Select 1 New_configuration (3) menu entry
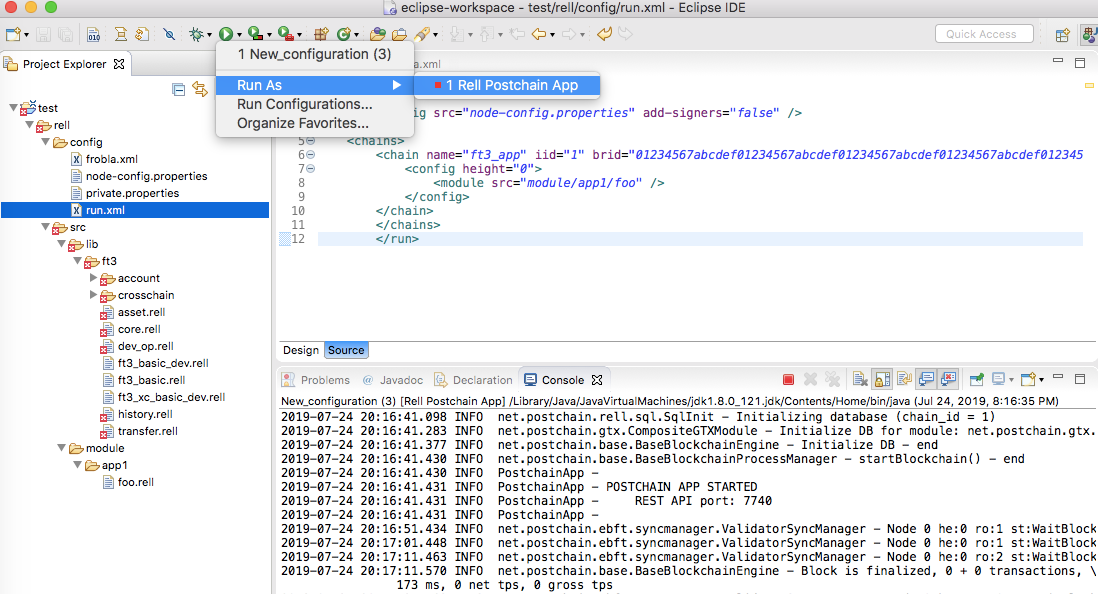1098x594 pixels. pyautogui.click(x=314, y=54)
